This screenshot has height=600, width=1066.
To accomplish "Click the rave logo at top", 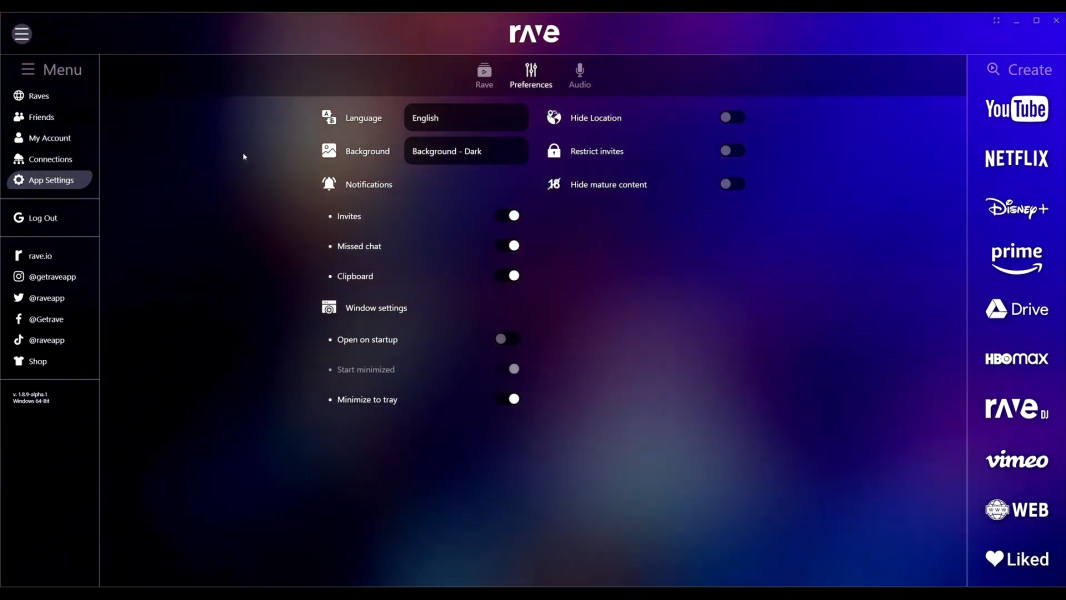I will [x=534, y=33].
